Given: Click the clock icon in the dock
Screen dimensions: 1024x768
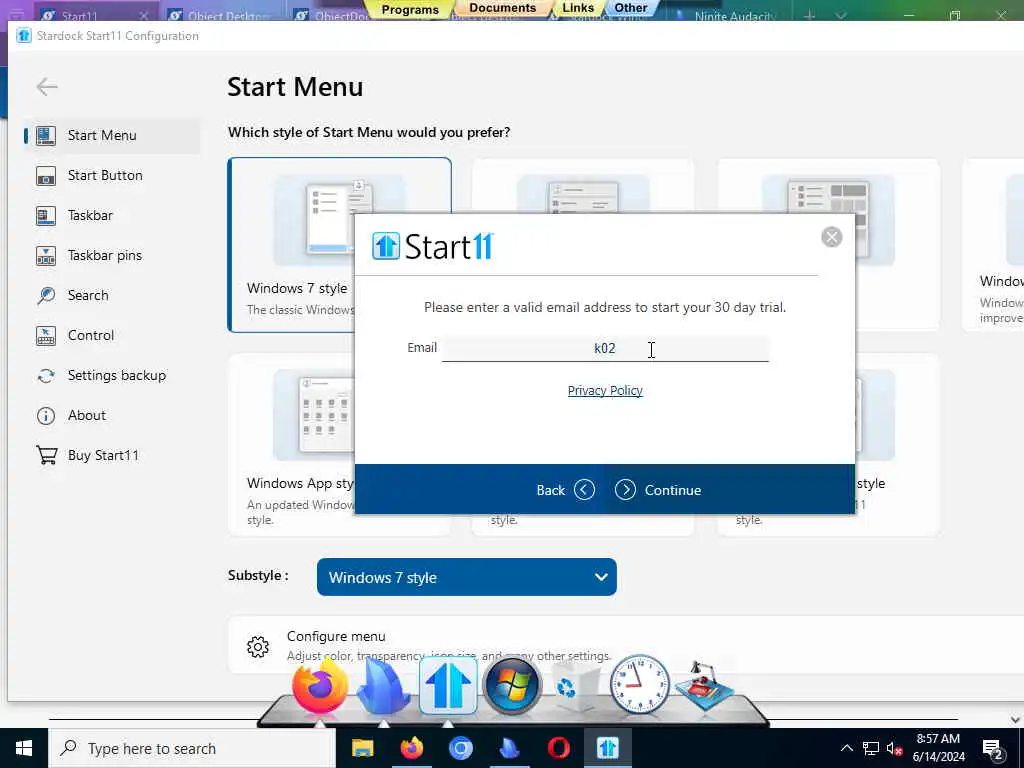Looking at the screenshot, I should (639, 684).
